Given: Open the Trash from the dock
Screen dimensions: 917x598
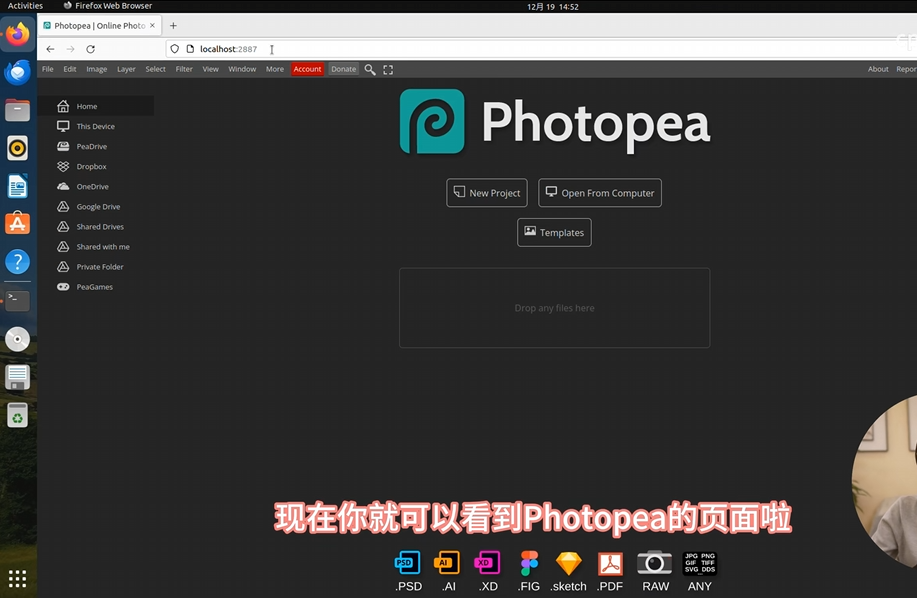Looking at the screenshot, I should 18,415.
